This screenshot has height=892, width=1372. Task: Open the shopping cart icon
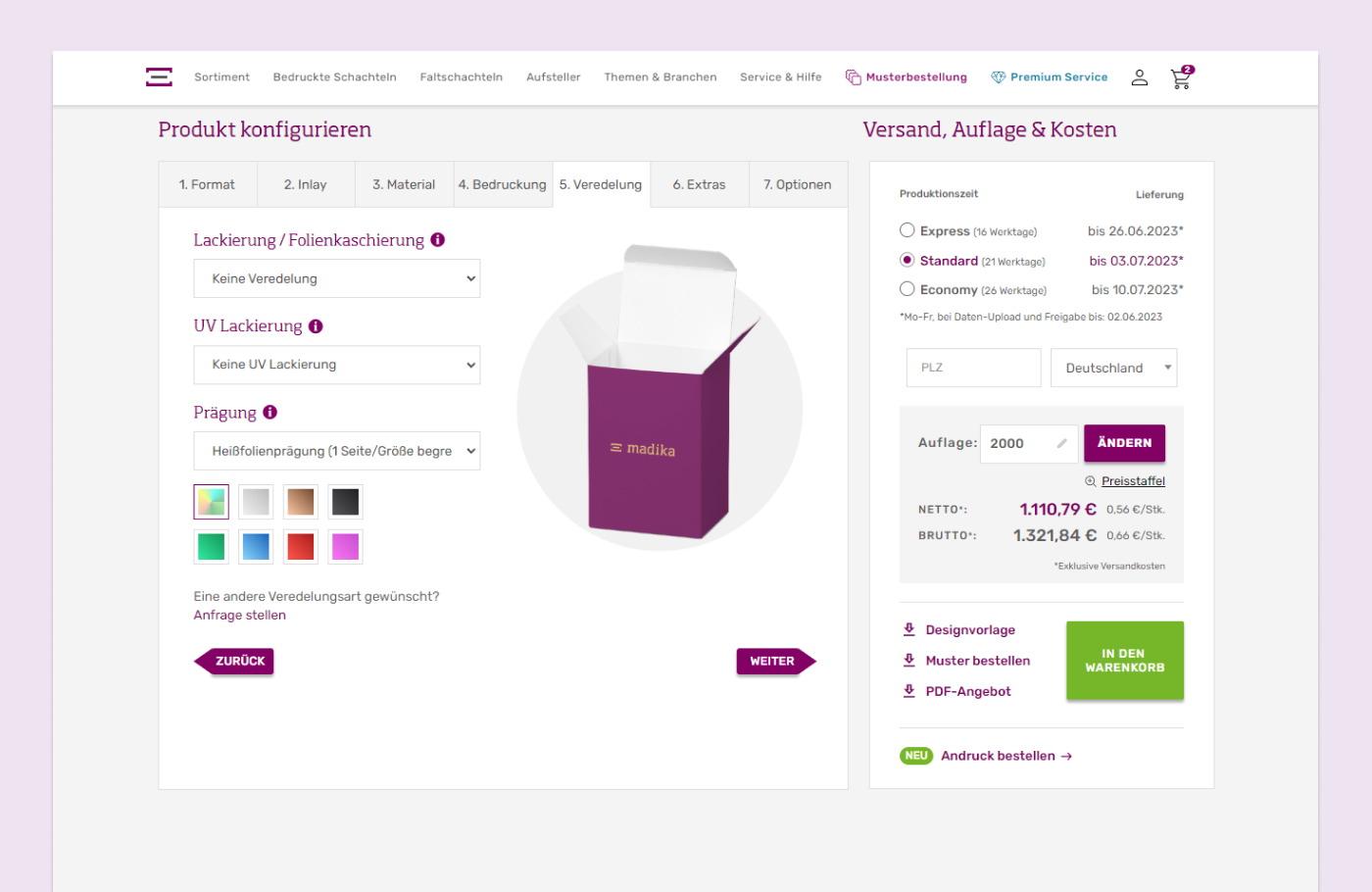[1181, 78]
